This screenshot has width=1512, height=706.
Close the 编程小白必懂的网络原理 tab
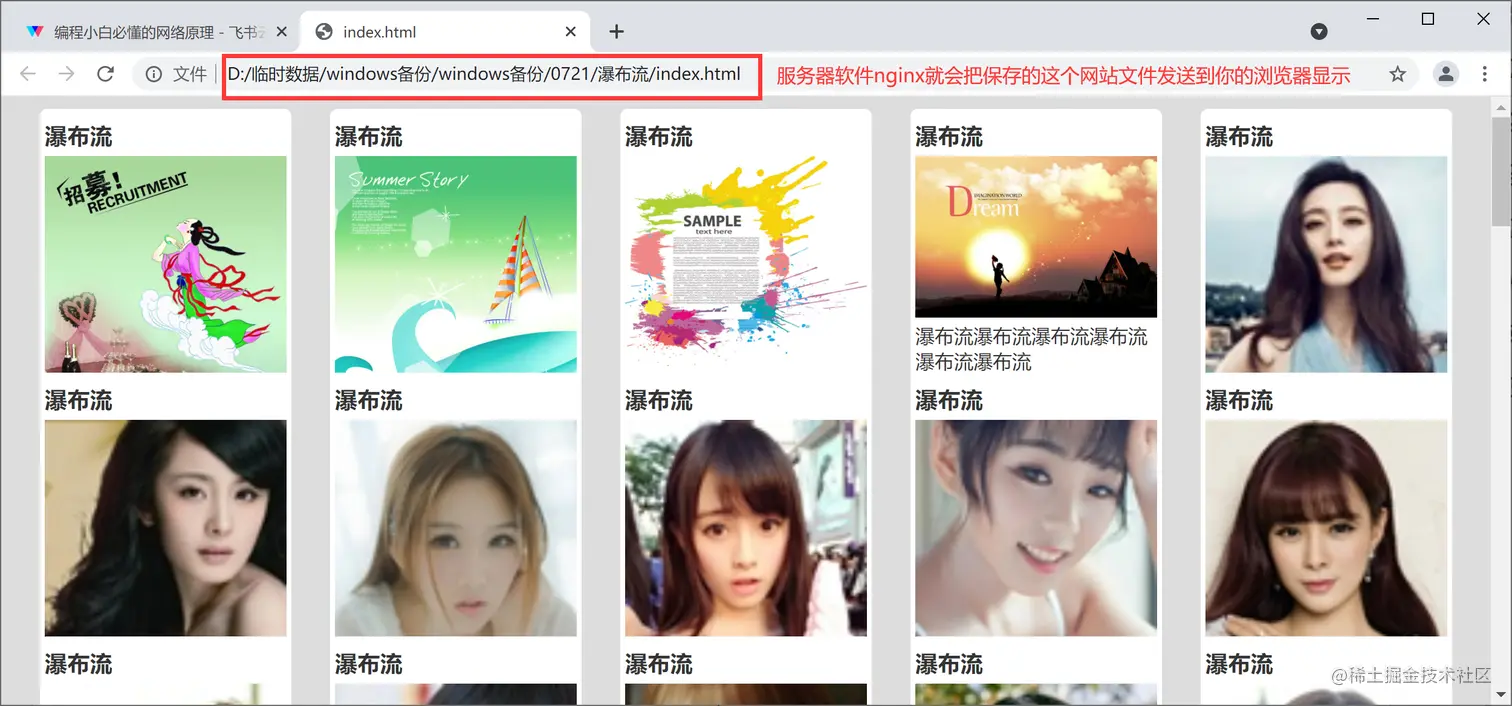281,32
